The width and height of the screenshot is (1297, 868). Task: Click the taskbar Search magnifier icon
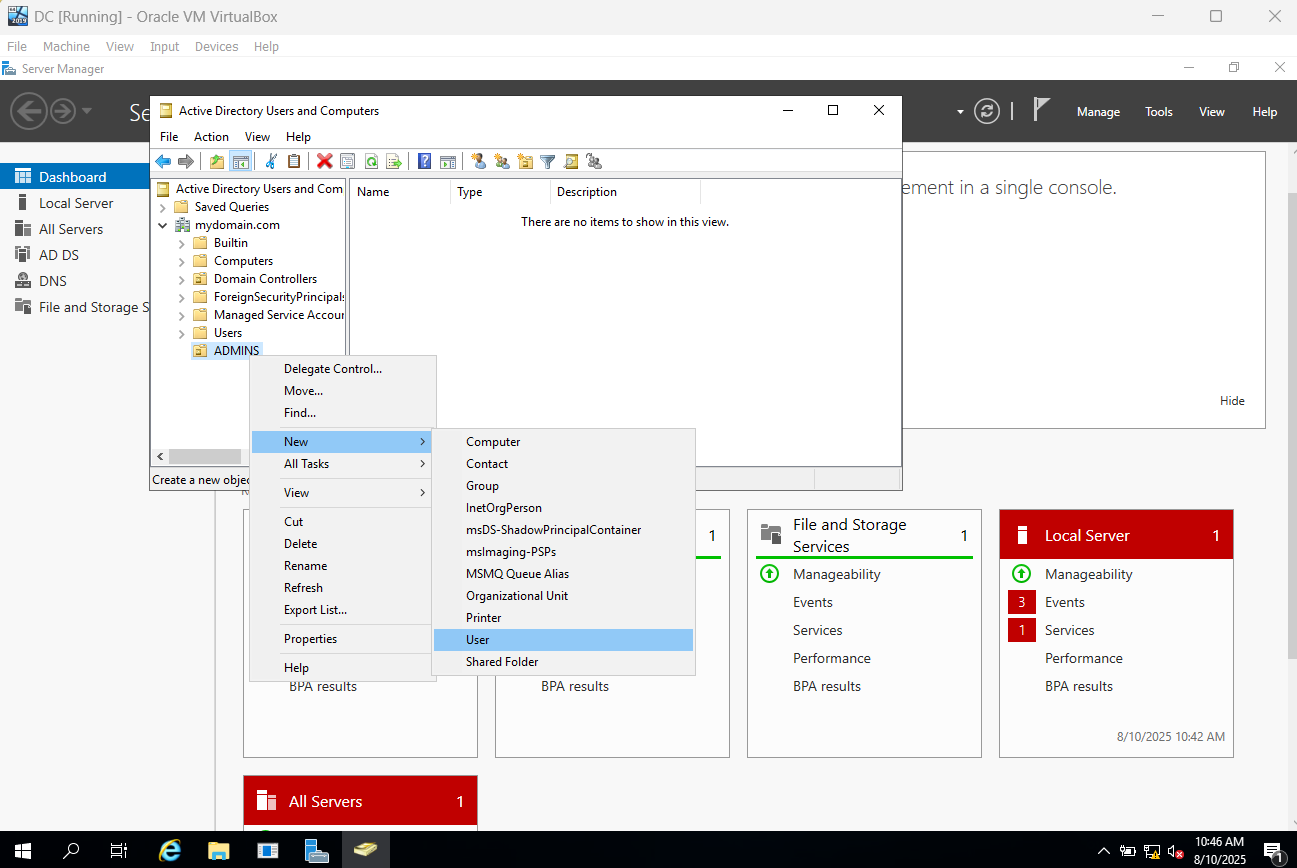pyautogui.click(x=71, y=850)
